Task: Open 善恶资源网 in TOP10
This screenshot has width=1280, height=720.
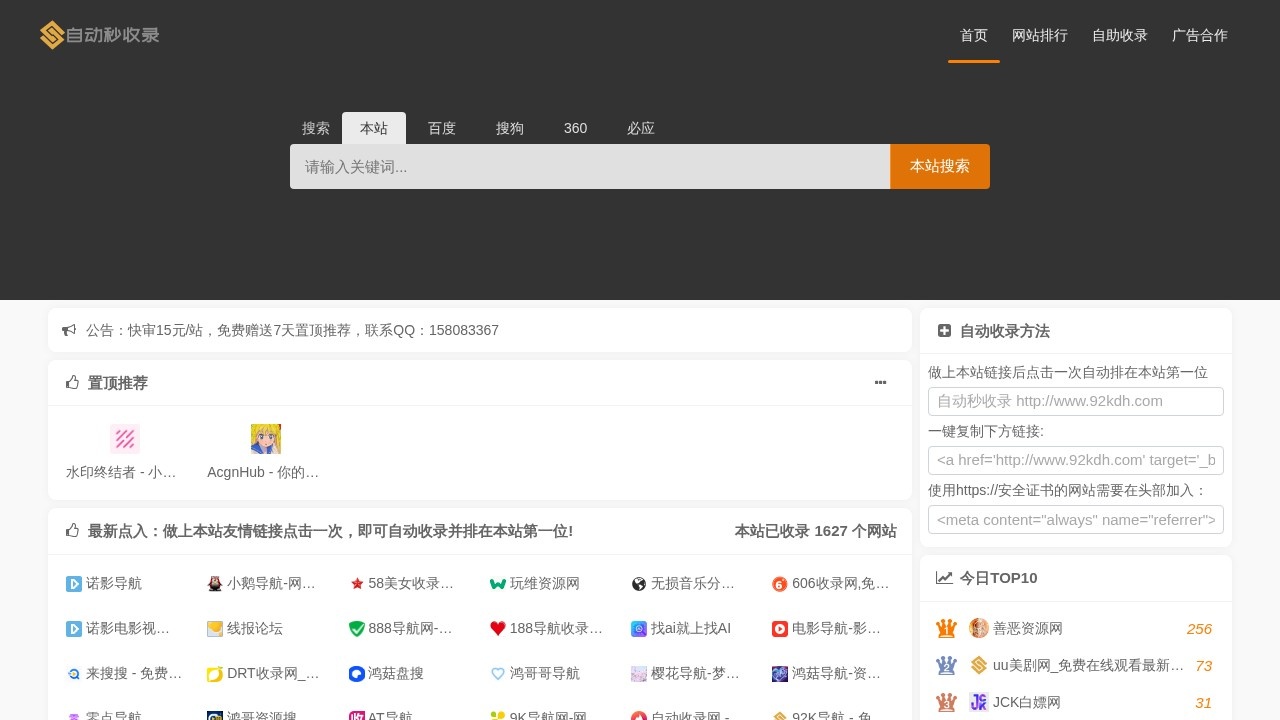Action: (x=1028, y=629)
